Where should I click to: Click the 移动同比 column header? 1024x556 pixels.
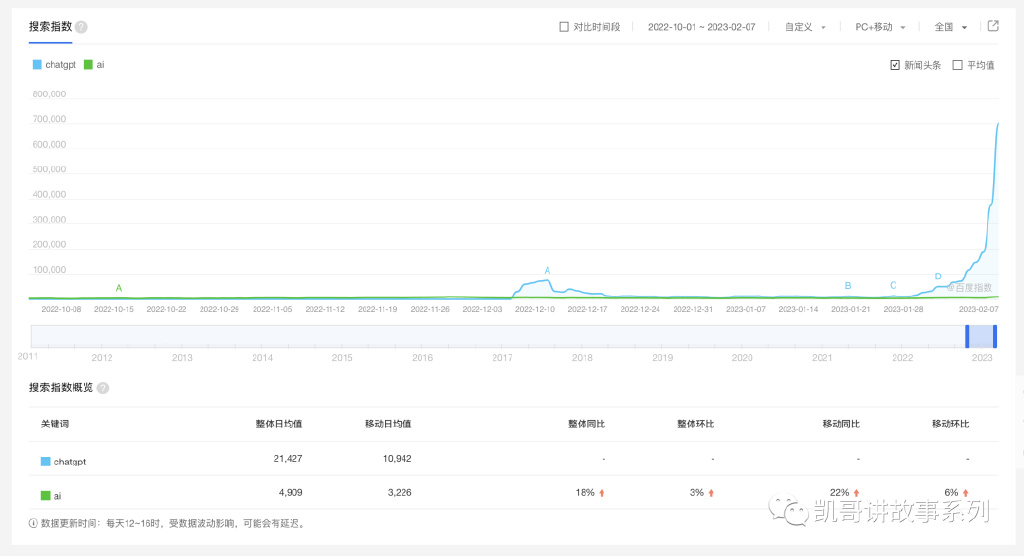pyautogui.click(x=841, y=424)
